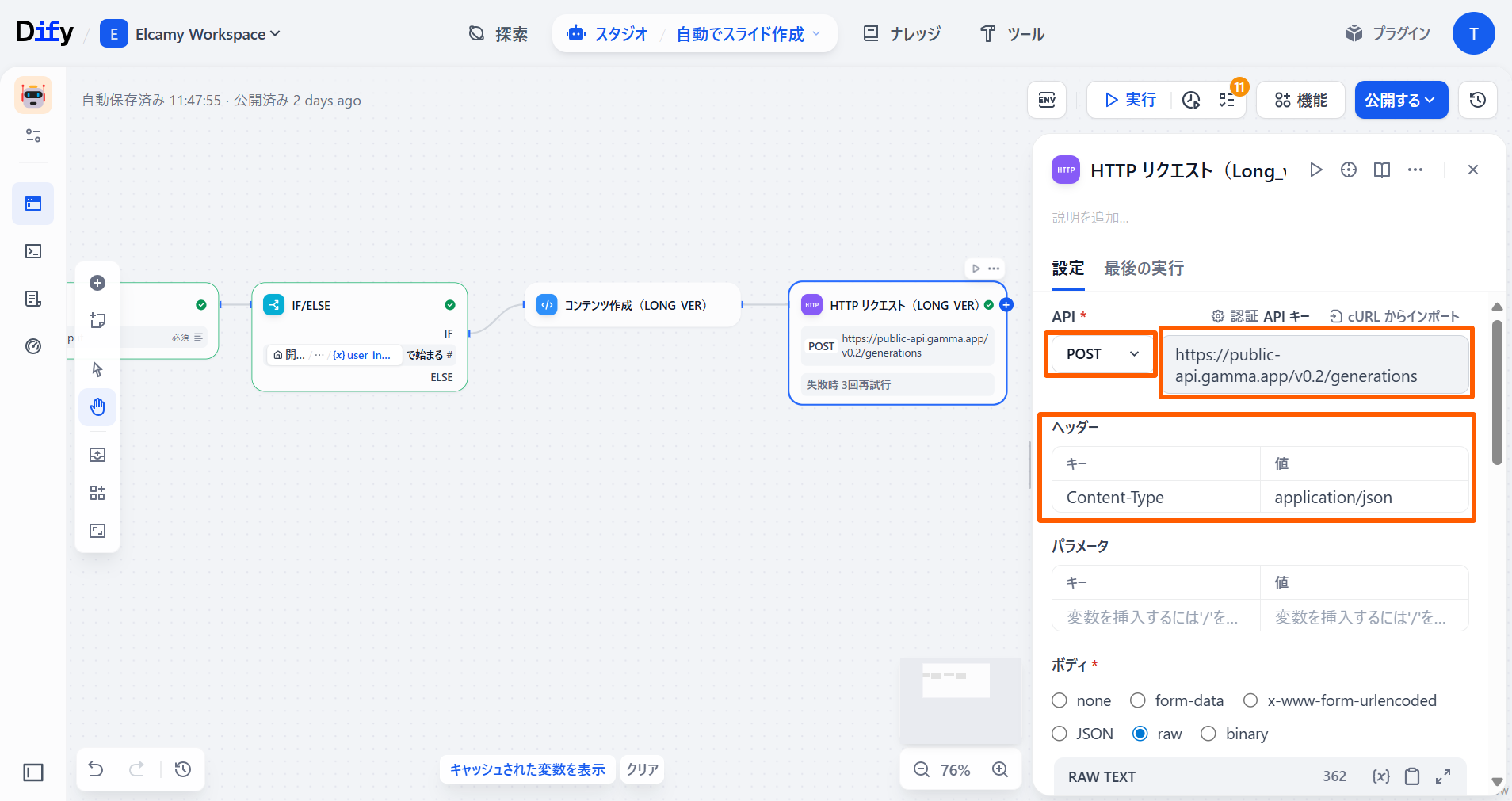This screenshot has width=1512, height=801.
Task: Copy the RAW TEXT body content
Action: point(1412,776)
